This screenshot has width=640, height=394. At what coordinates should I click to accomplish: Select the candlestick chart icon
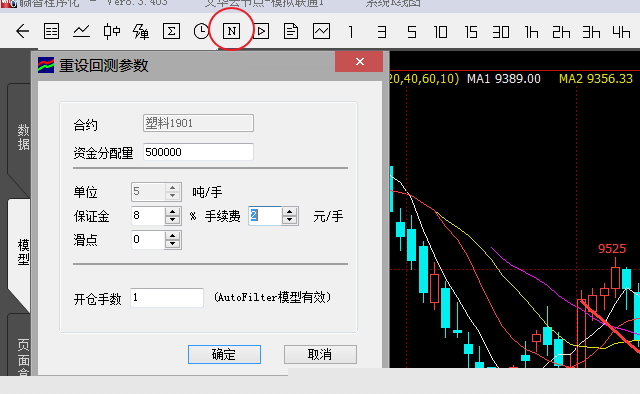111,31
